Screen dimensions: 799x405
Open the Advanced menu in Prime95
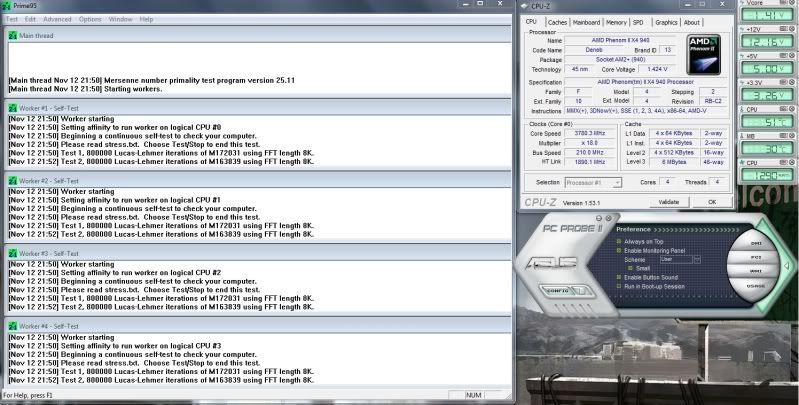57,19
